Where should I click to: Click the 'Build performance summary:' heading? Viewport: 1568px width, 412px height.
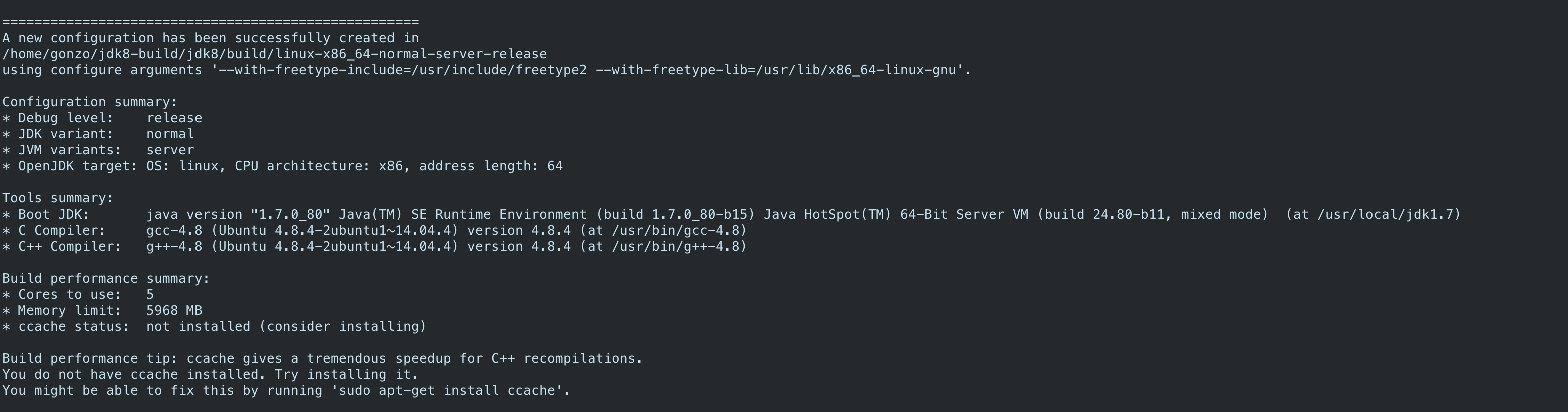point(106,279)
